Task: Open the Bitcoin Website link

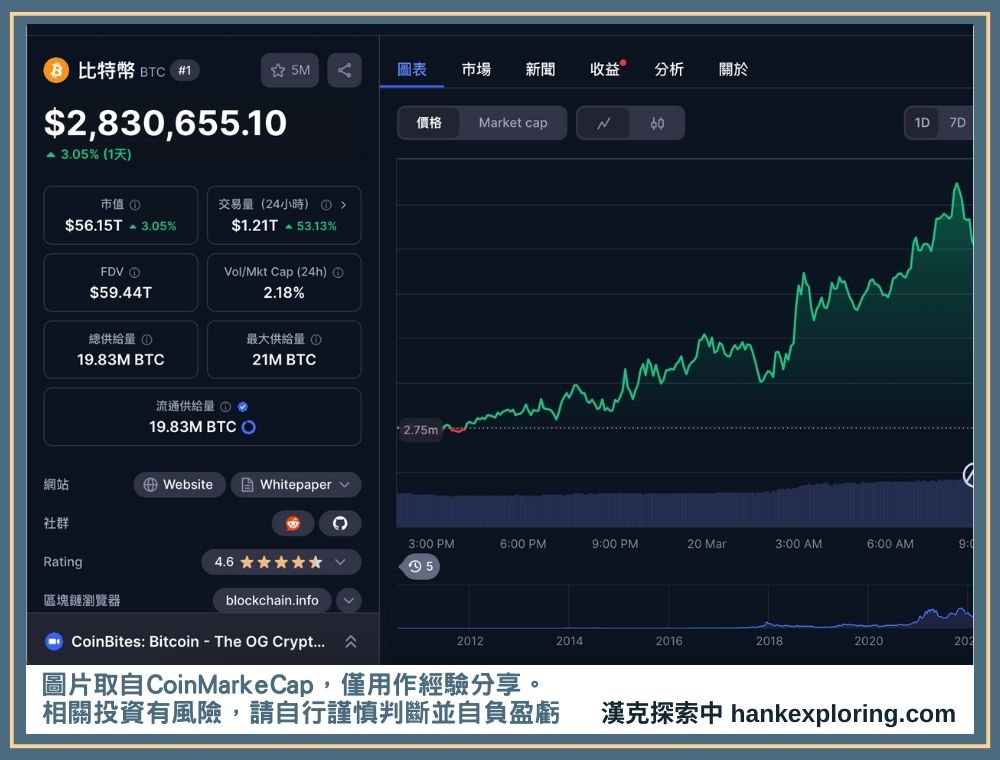Action: coord(179,485)
